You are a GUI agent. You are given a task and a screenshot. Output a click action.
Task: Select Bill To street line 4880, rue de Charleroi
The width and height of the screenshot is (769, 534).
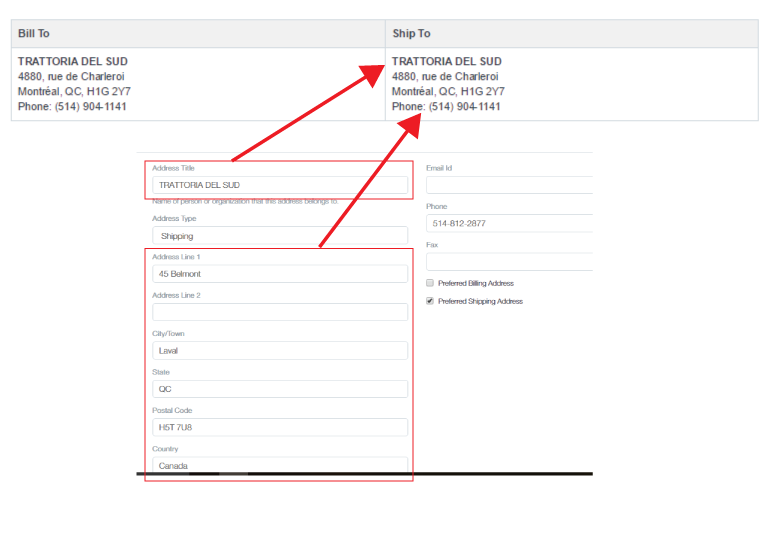(x=71, y=76)
